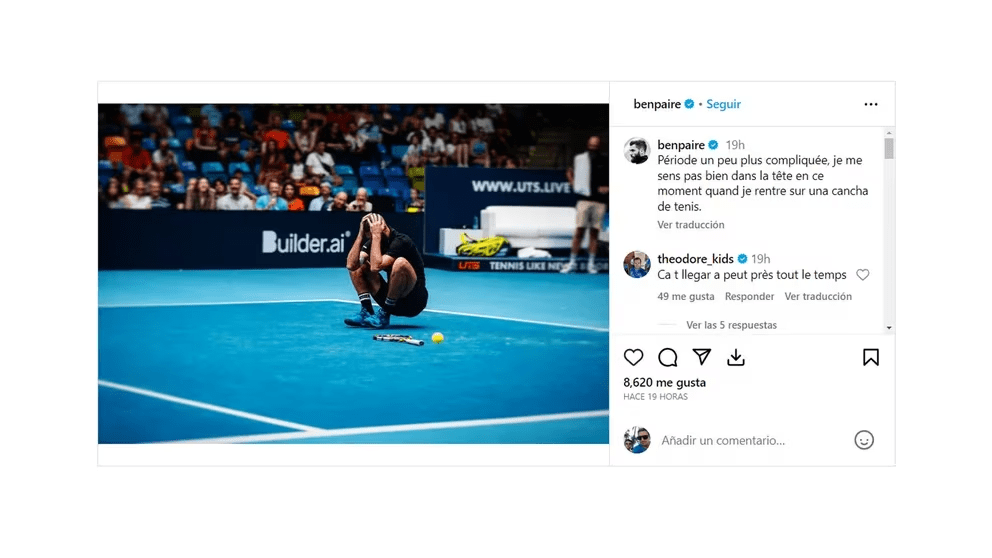
Task: Open the 8,620 me gusta likes list
Action: coord(664,382)
